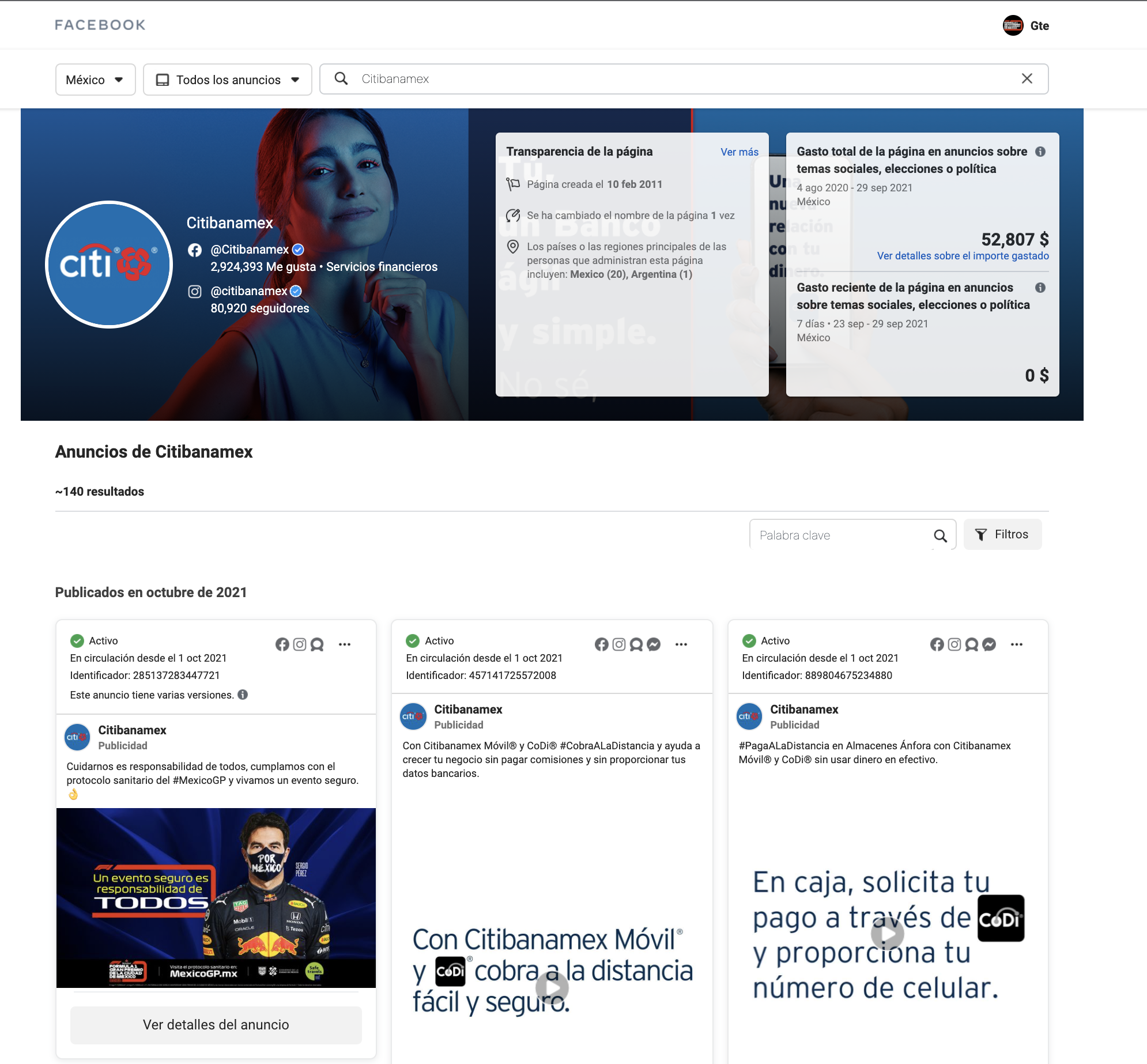Click the Citibanamex page profile logo
This screenshot has width=1147, height=1064.
coord(109,264)
